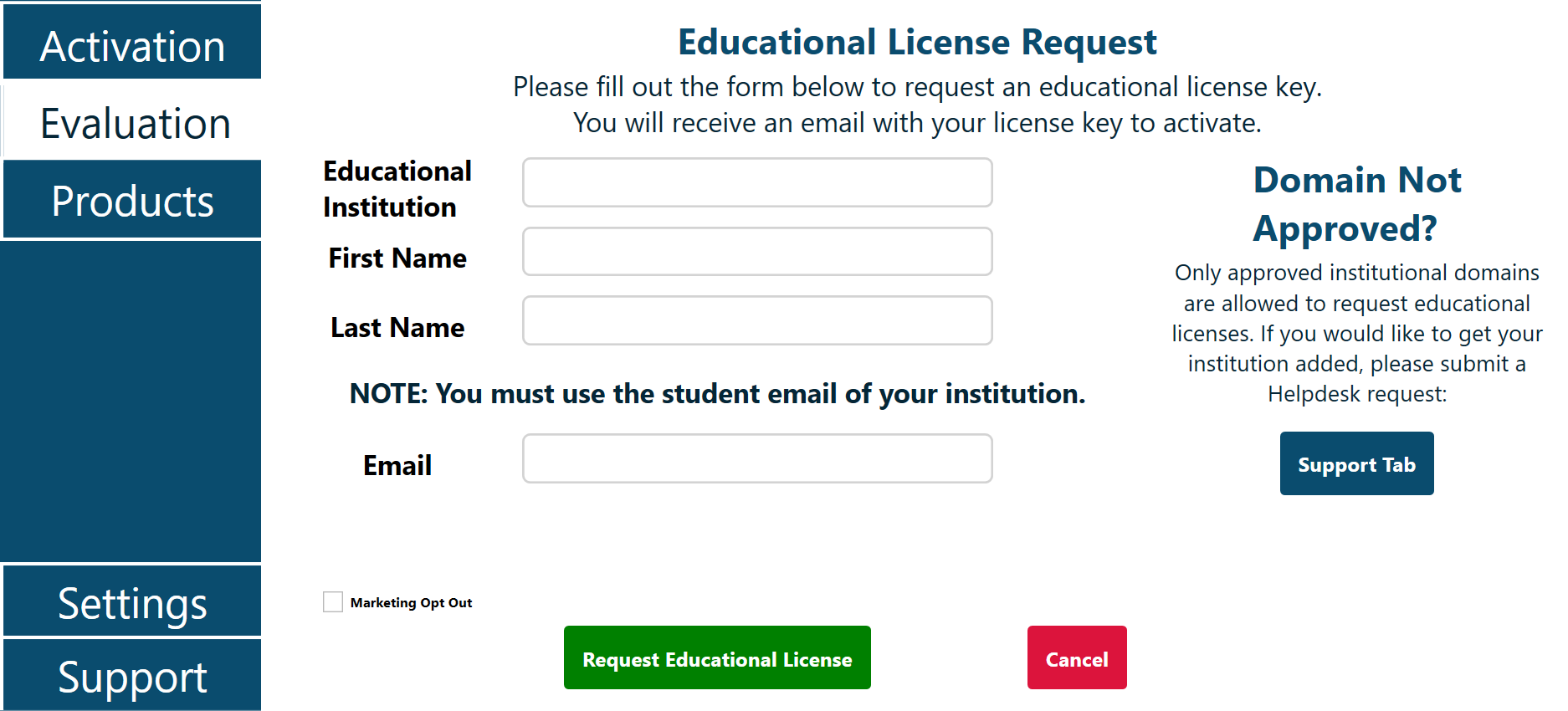Click into the Last Name field
The image size is (1568, 711).
757,320
